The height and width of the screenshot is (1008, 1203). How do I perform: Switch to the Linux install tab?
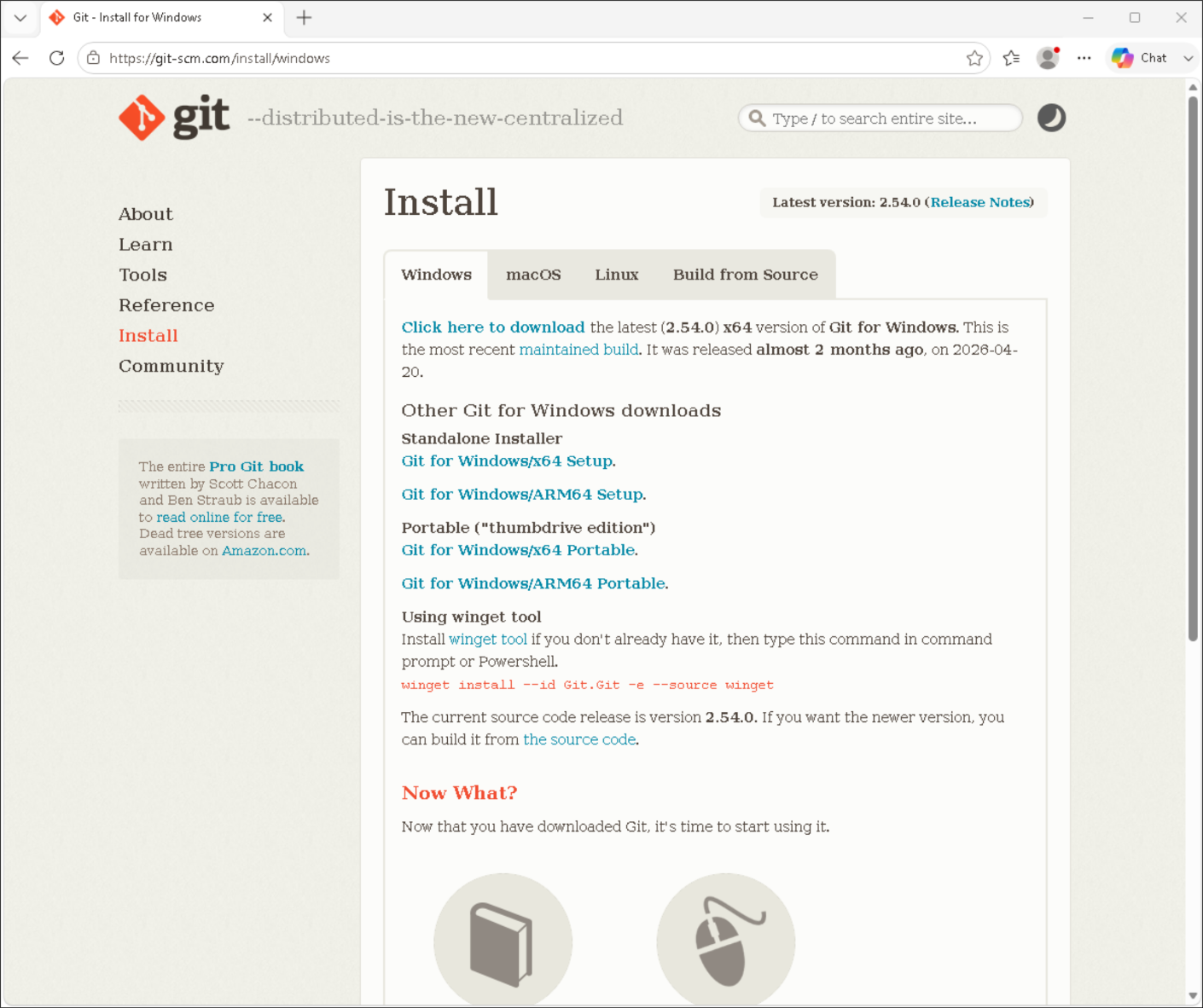coord(617,275)
